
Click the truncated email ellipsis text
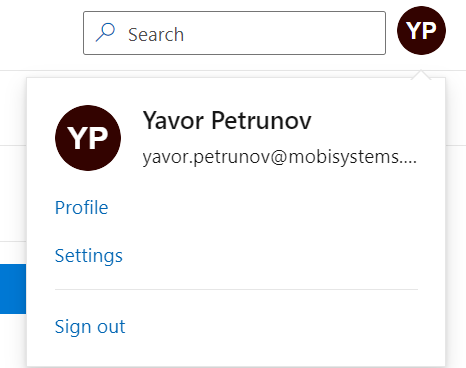point(408,161)
